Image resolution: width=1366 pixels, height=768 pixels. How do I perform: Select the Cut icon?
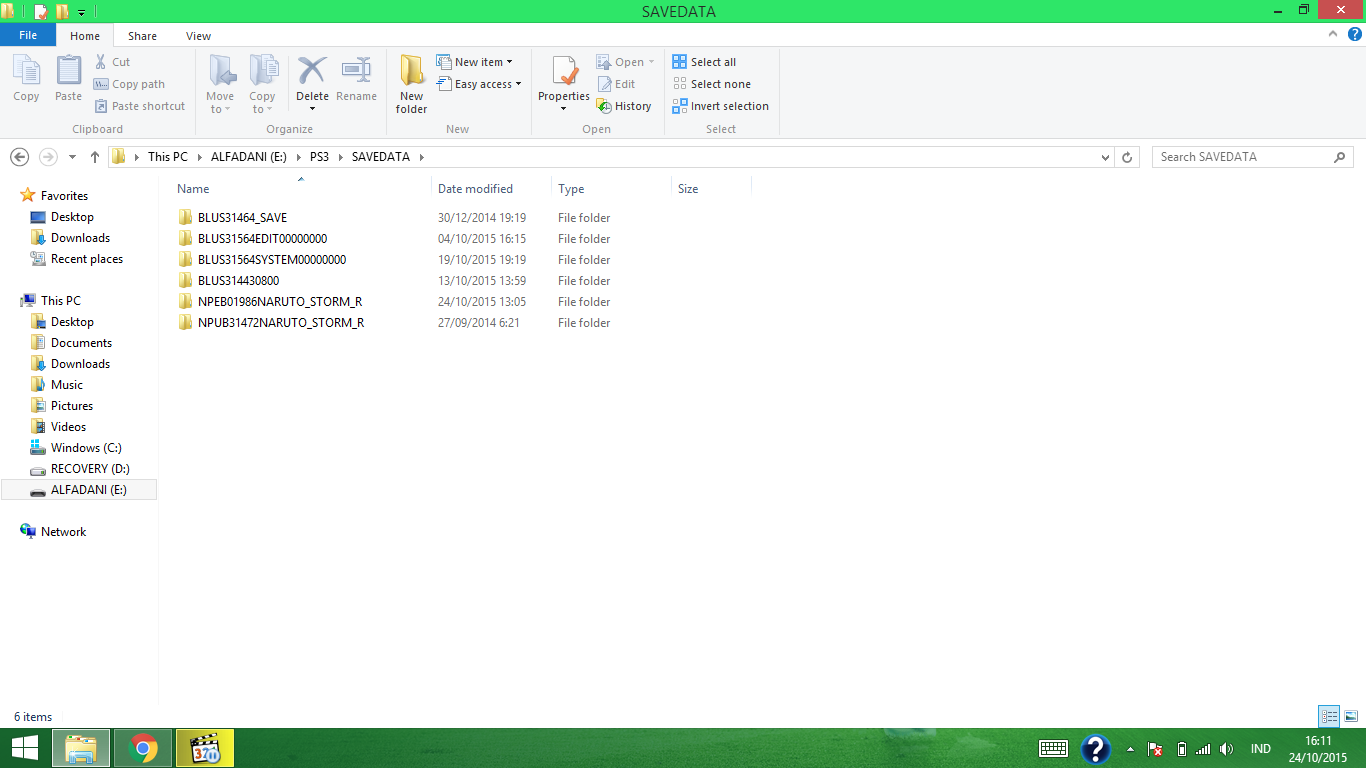point(113,62)
